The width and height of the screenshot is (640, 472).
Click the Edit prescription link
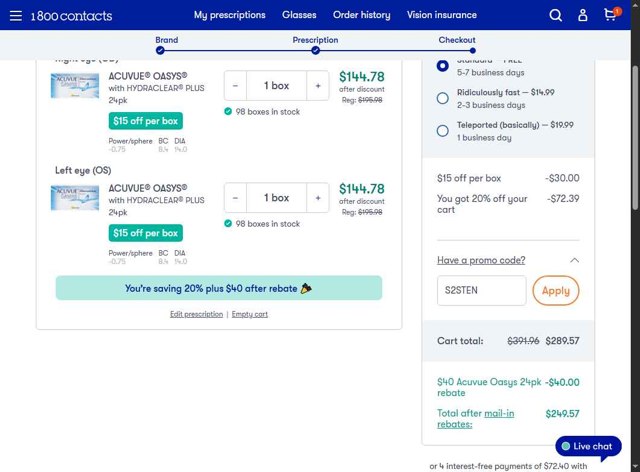[x=196, y=314]
